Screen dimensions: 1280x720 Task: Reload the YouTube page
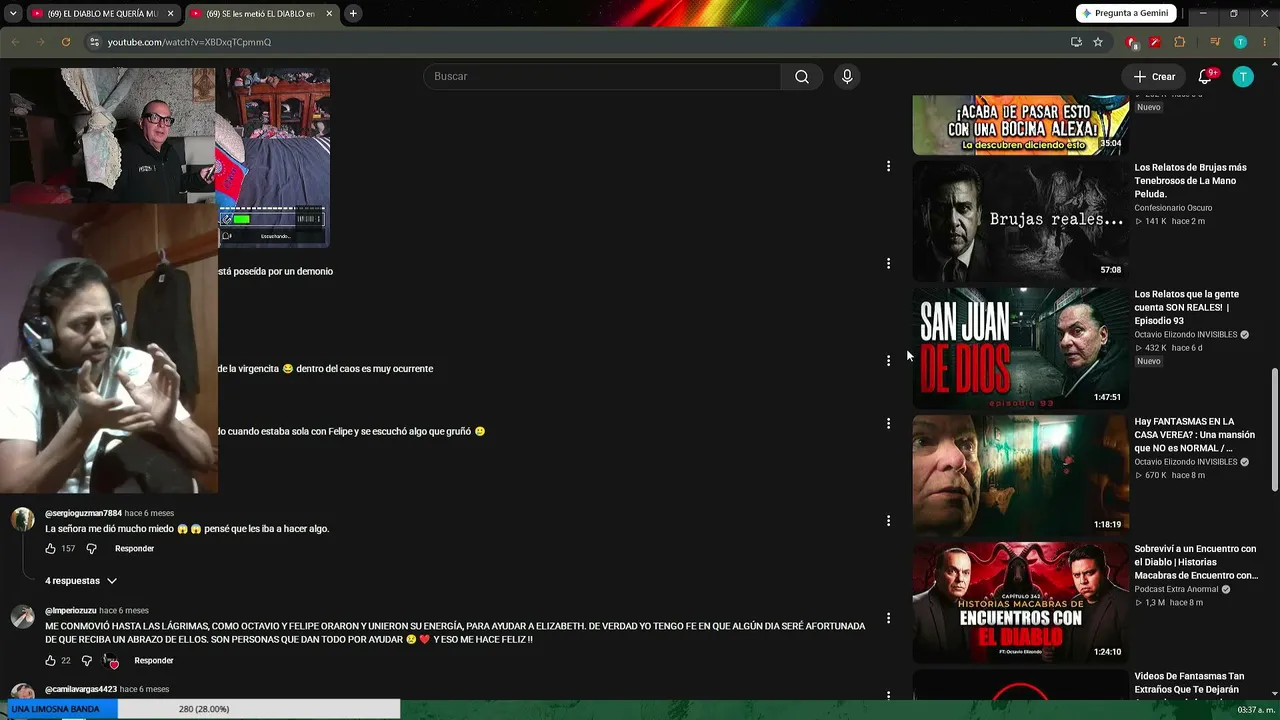pos(66,42)
